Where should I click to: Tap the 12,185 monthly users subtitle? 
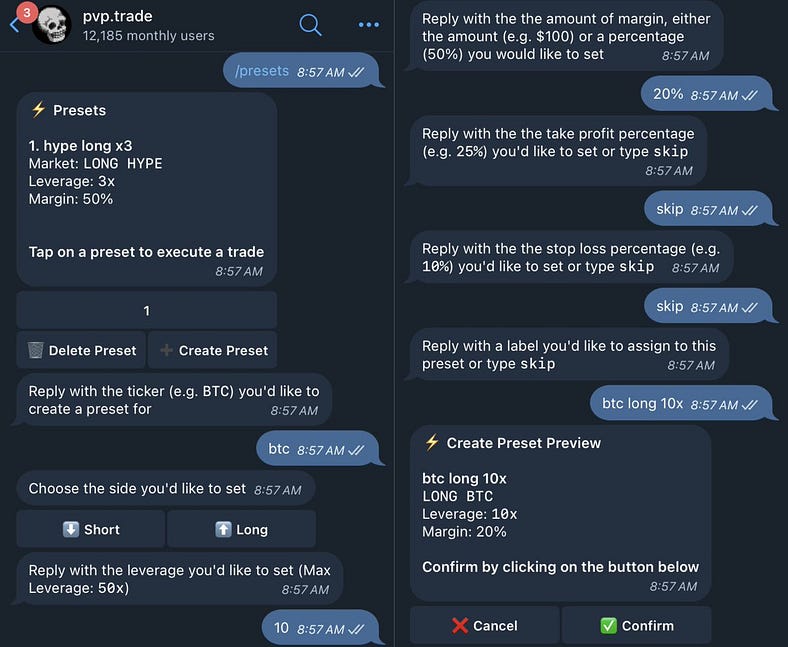point(148,36)
